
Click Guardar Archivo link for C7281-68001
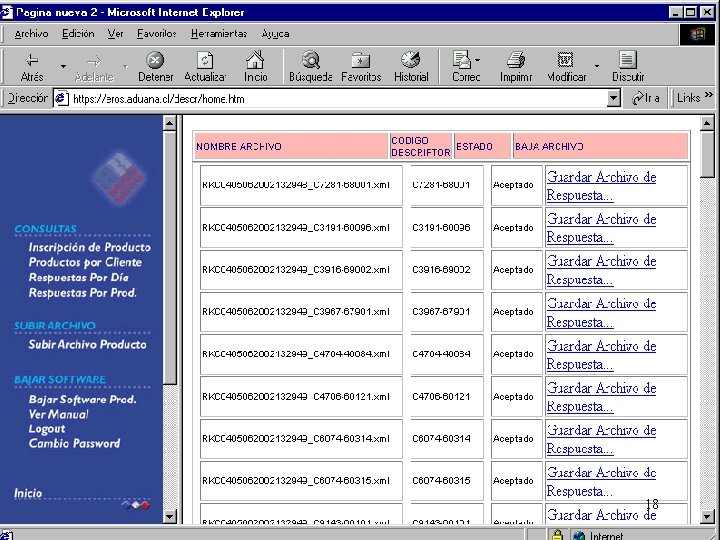[x=601, y=186]
